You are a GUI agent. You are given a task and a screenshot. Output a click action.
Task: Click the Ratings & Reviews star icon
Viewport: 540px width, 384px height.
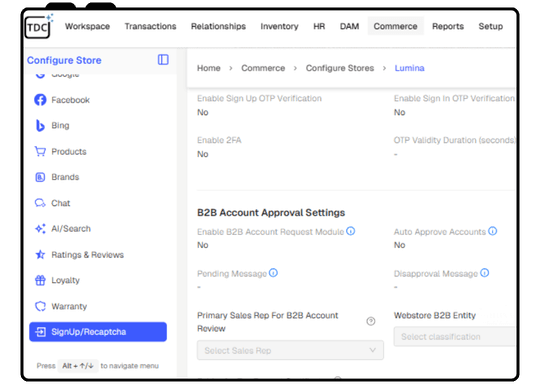[40, 255]
